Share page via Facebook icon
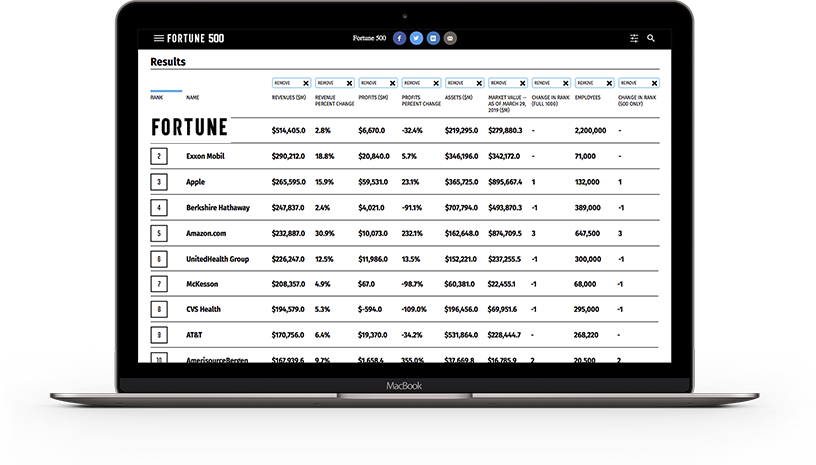 pyautogui.click(x=399, y=39)
